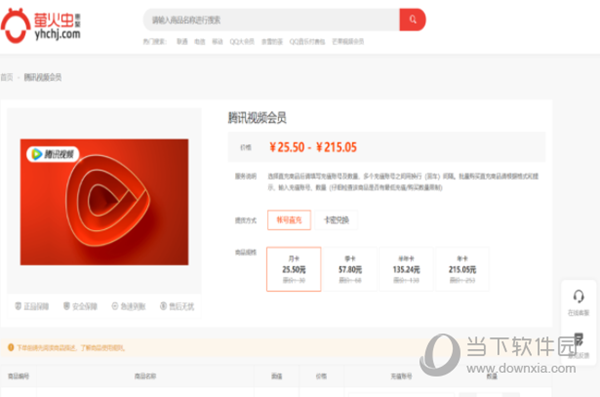Viewport: 600px width, 397px height.
Task: Click the 商品名称 column header
Action: [x=145, y=376]
